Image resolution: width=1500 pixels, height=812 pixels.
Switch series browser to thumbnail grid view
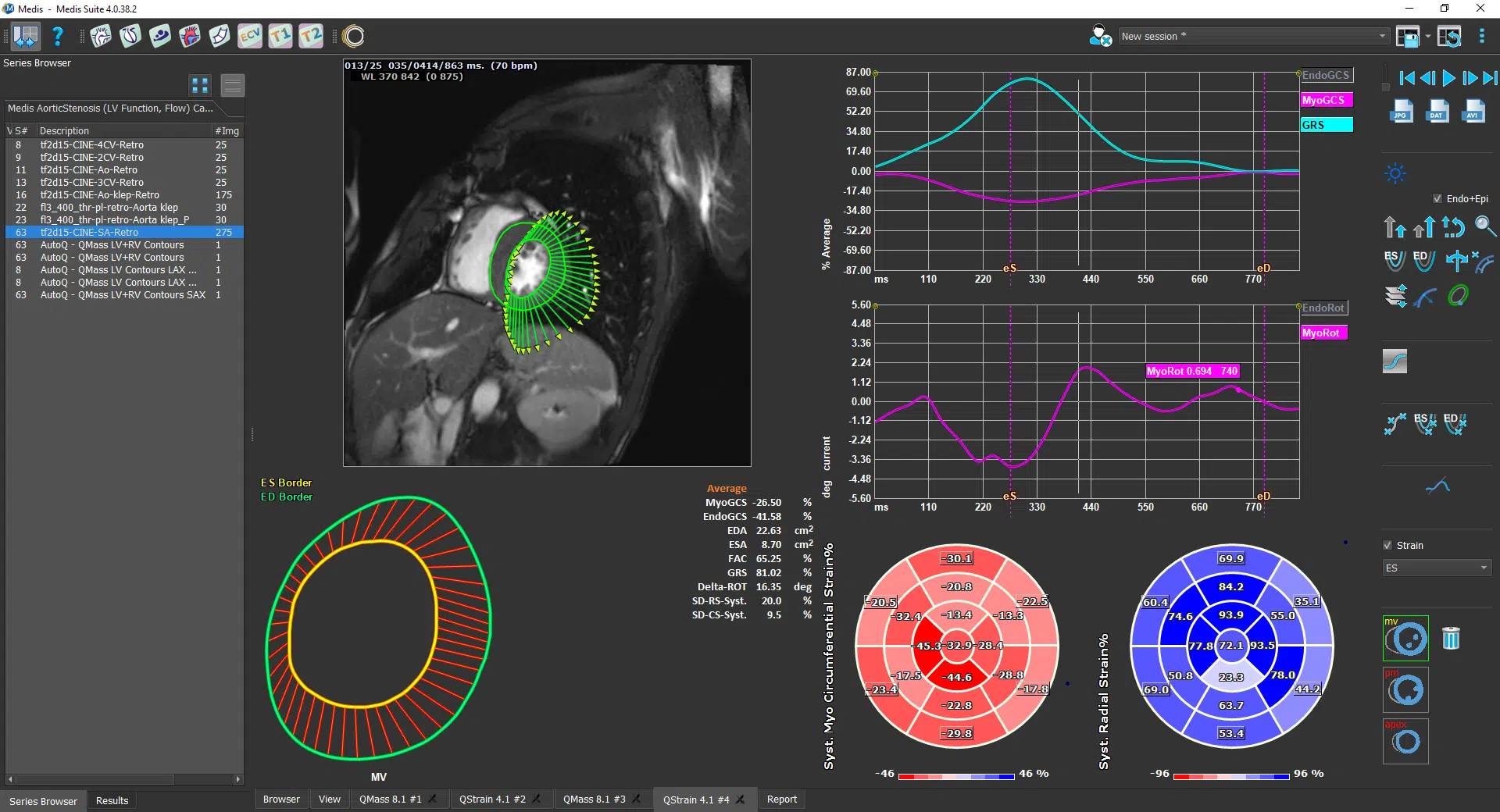(200, 85)
